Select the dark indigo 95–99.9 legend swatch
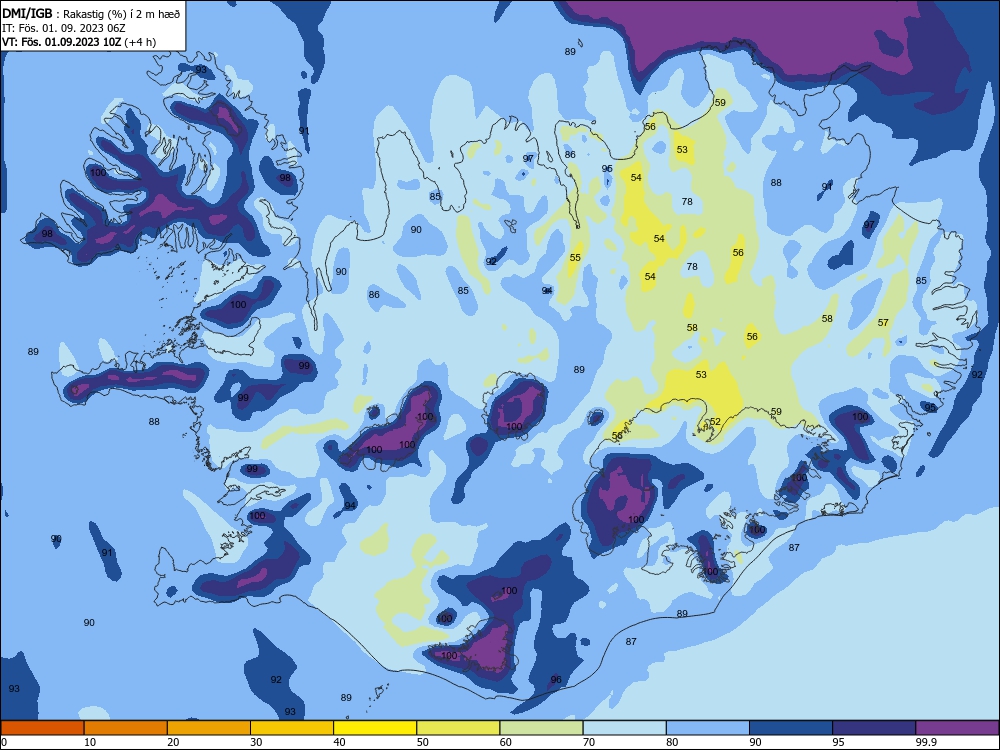1000x750 pixels. (874, 728)
